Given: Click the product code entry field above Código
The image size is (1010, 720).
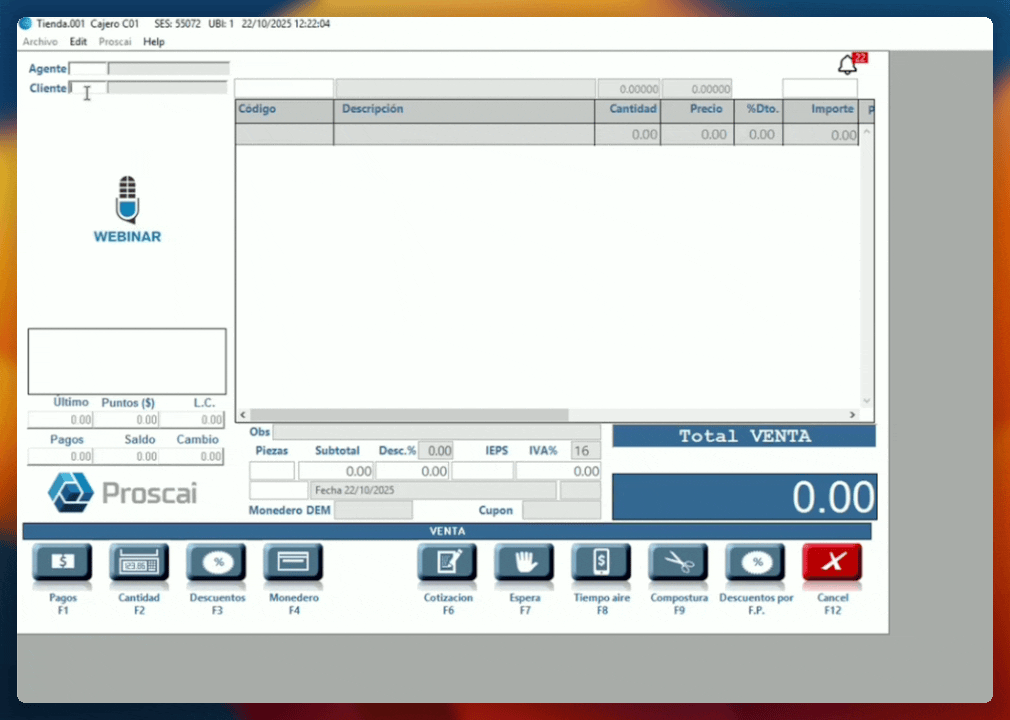Looking at the screenshot, I should pyautogui.click(x=284, y=88).
